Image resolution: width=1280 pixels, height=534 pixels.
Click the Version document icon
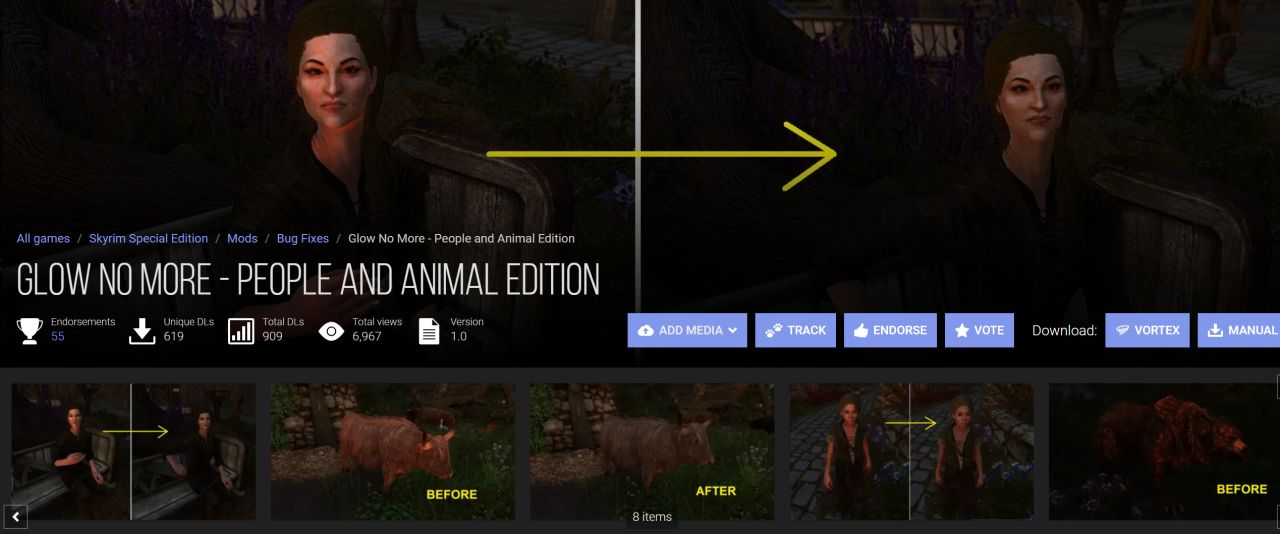(429, 330)
